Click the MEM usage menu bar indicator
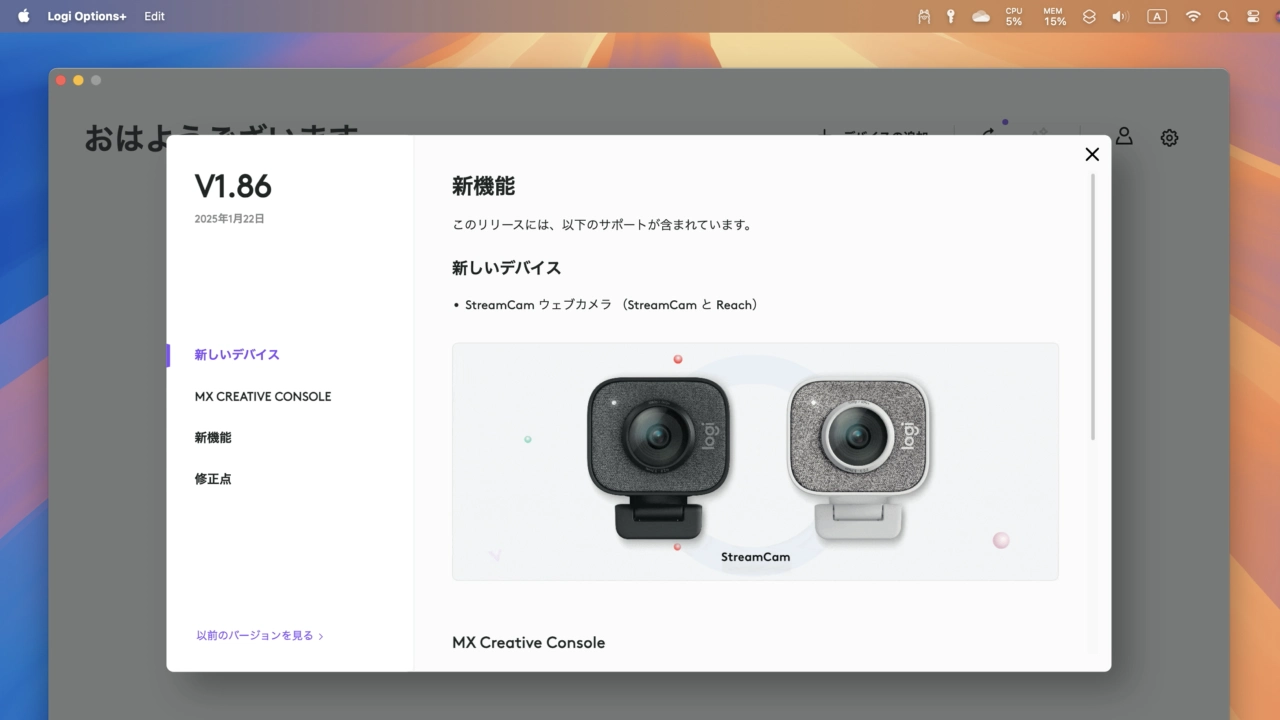Screen dimensions: 1280x720 1054,16
